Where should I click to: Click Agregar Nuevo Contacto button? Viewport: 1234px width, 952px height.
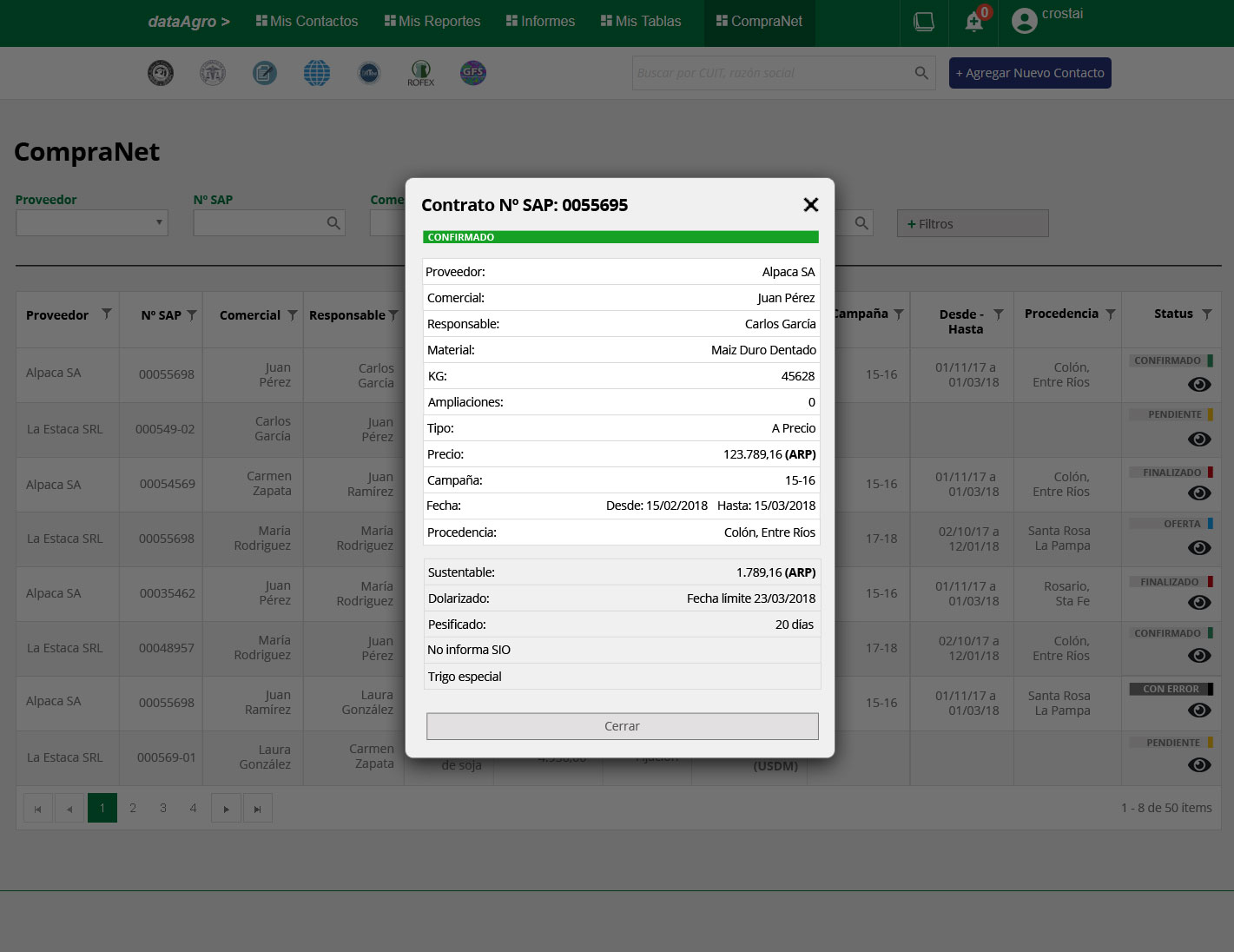(1030, 73)
